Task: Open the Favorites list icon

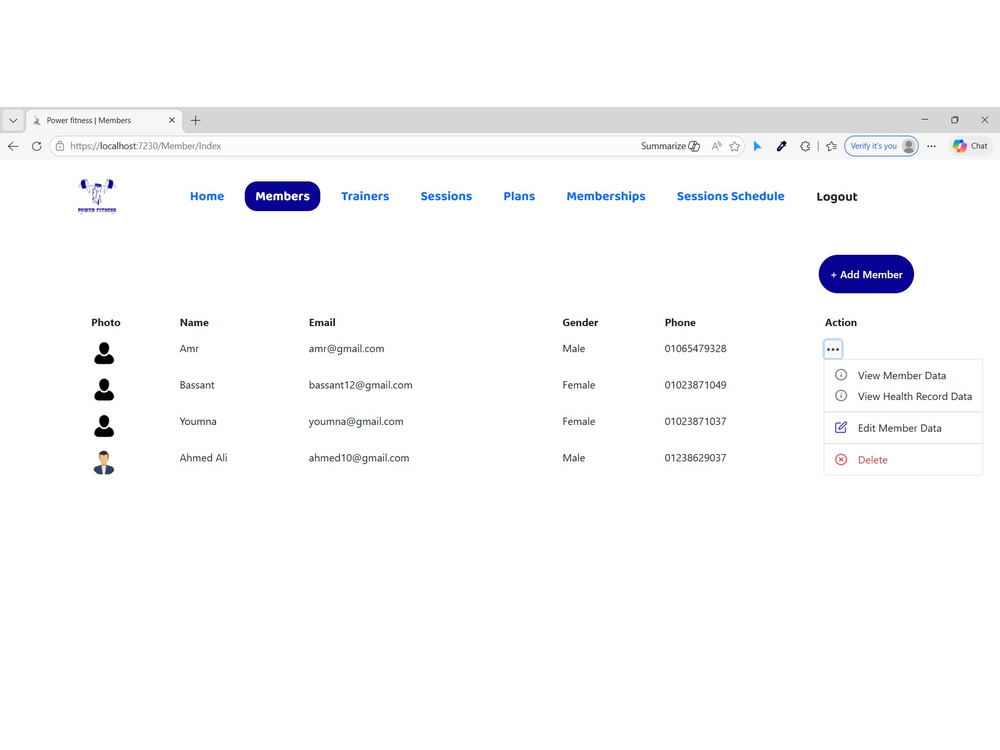Action: click(x=831, y=146)
